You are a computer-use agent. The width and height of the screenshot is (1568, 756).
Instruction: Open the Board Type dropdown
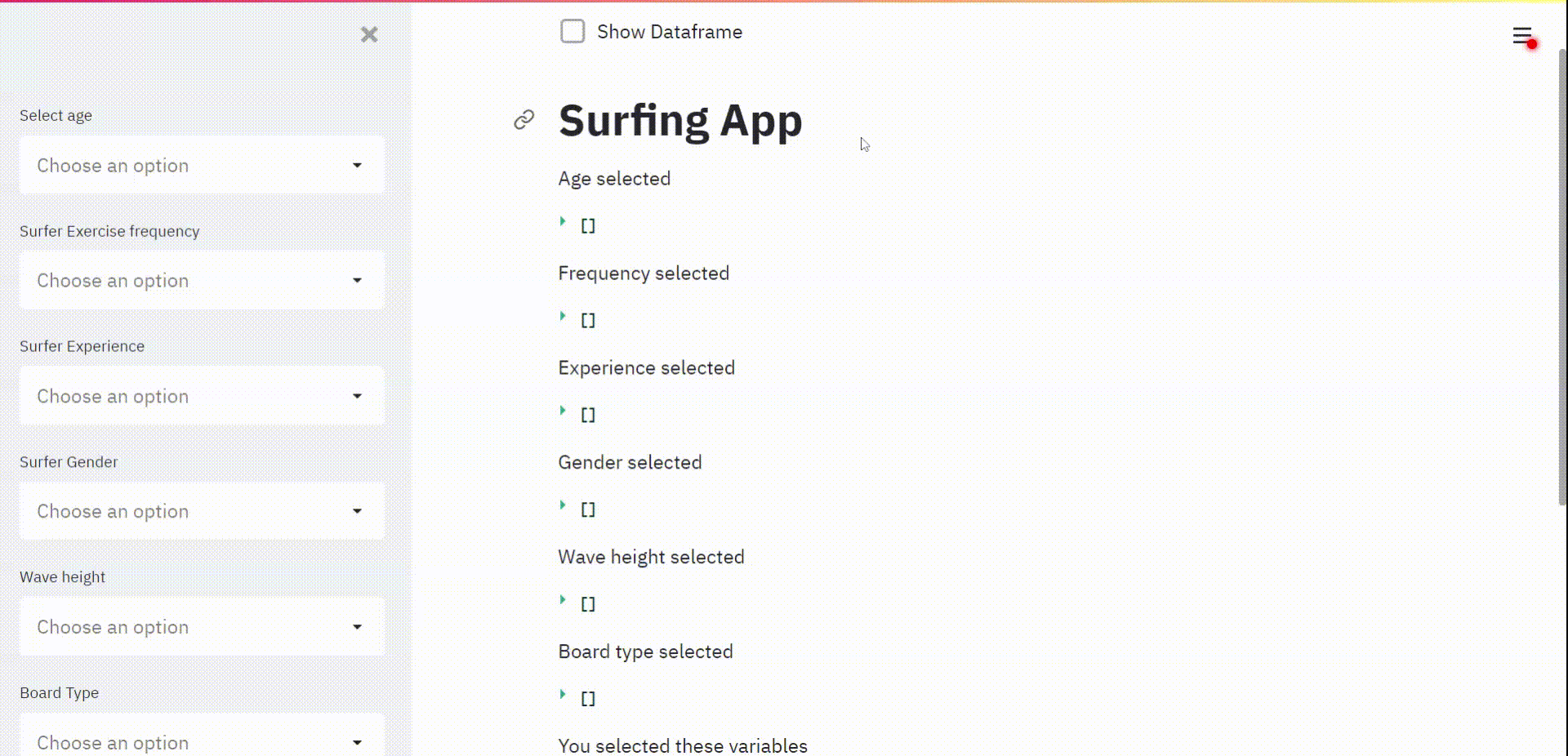point(202,741)
